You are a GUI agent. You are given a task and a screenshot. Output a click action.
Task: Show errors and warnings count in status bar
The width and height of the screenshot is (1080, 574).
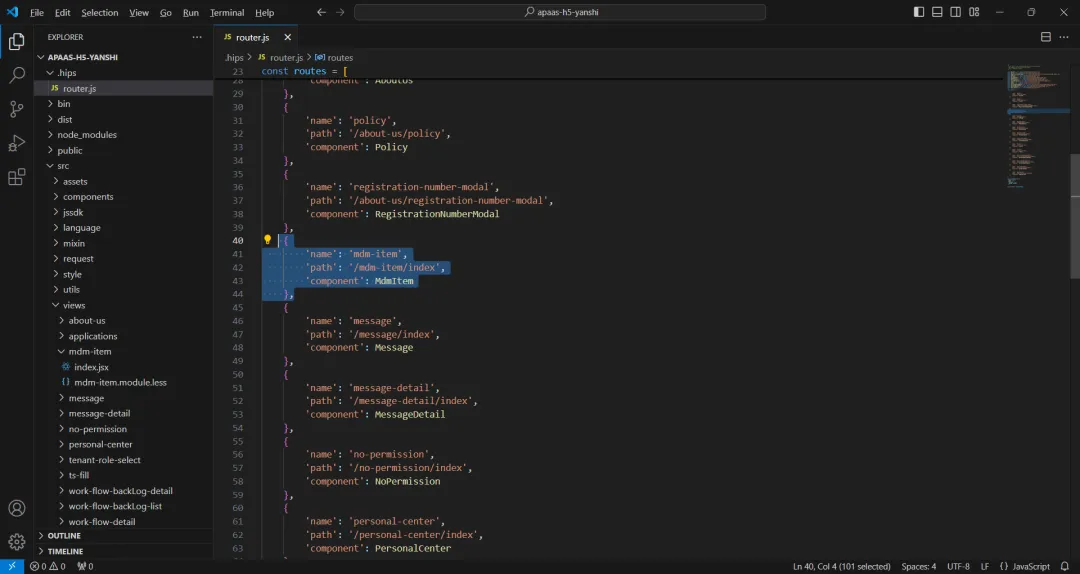48,566
